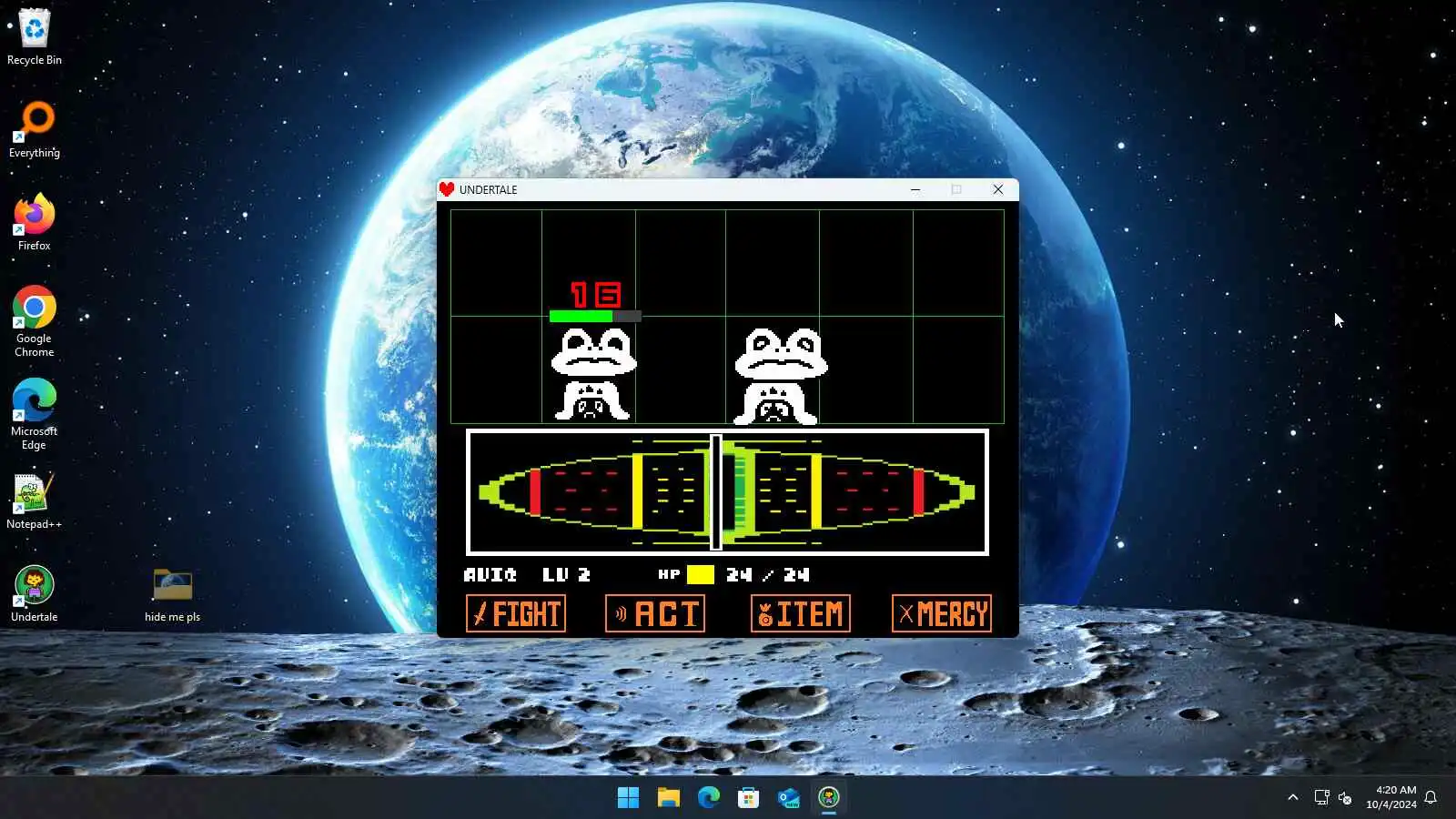The image size is (1456, 819).
Task: Show hidden system tray icons
Action: (1293, 797)
